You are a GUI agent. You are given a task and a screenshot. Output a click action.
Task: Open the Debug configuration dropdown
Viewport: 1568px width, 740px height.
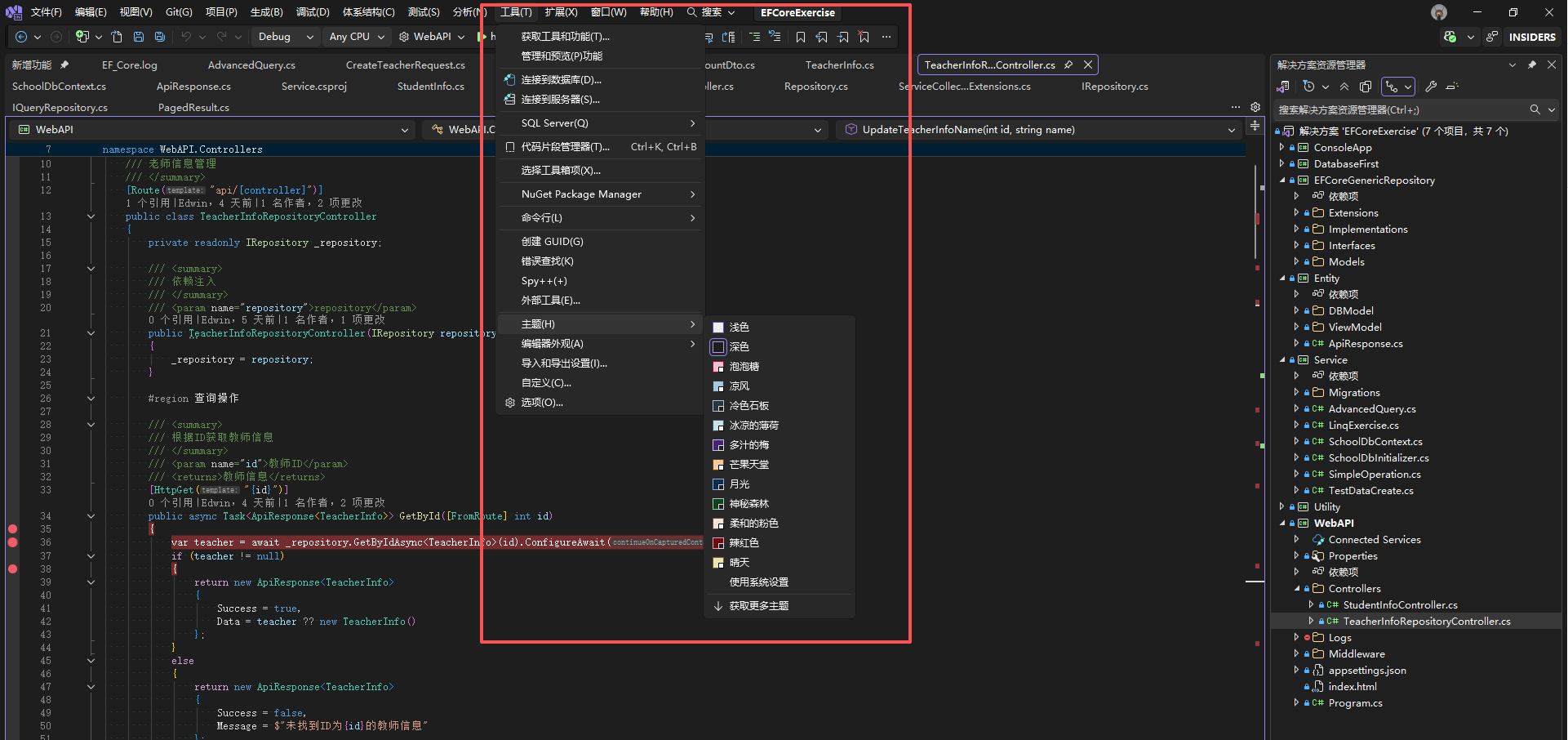tap(286, 37)
